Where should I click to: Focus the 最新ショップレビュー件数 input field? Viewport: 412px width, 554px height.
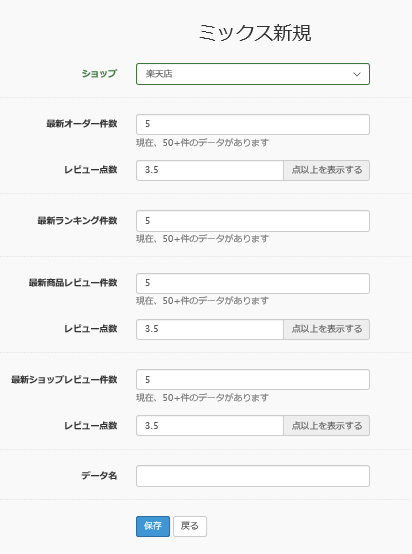tap(253, 379)
